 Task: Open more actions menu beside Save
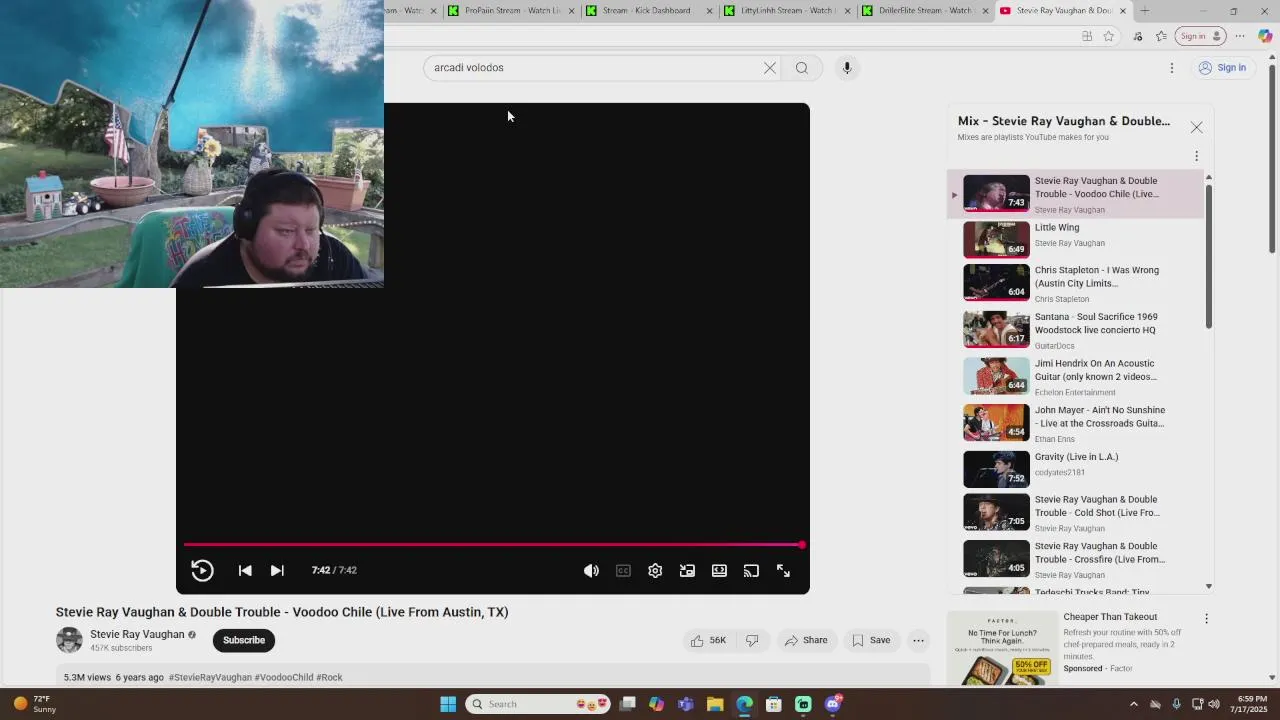[918, 640]
